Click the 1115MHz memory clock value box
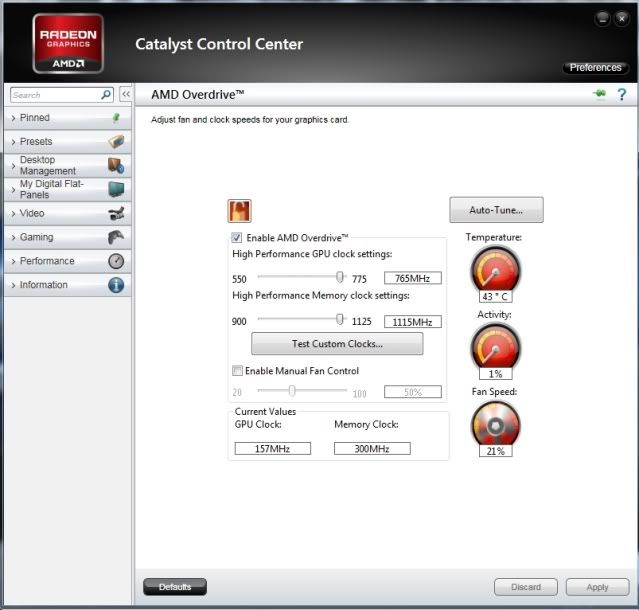 [412, 322]
